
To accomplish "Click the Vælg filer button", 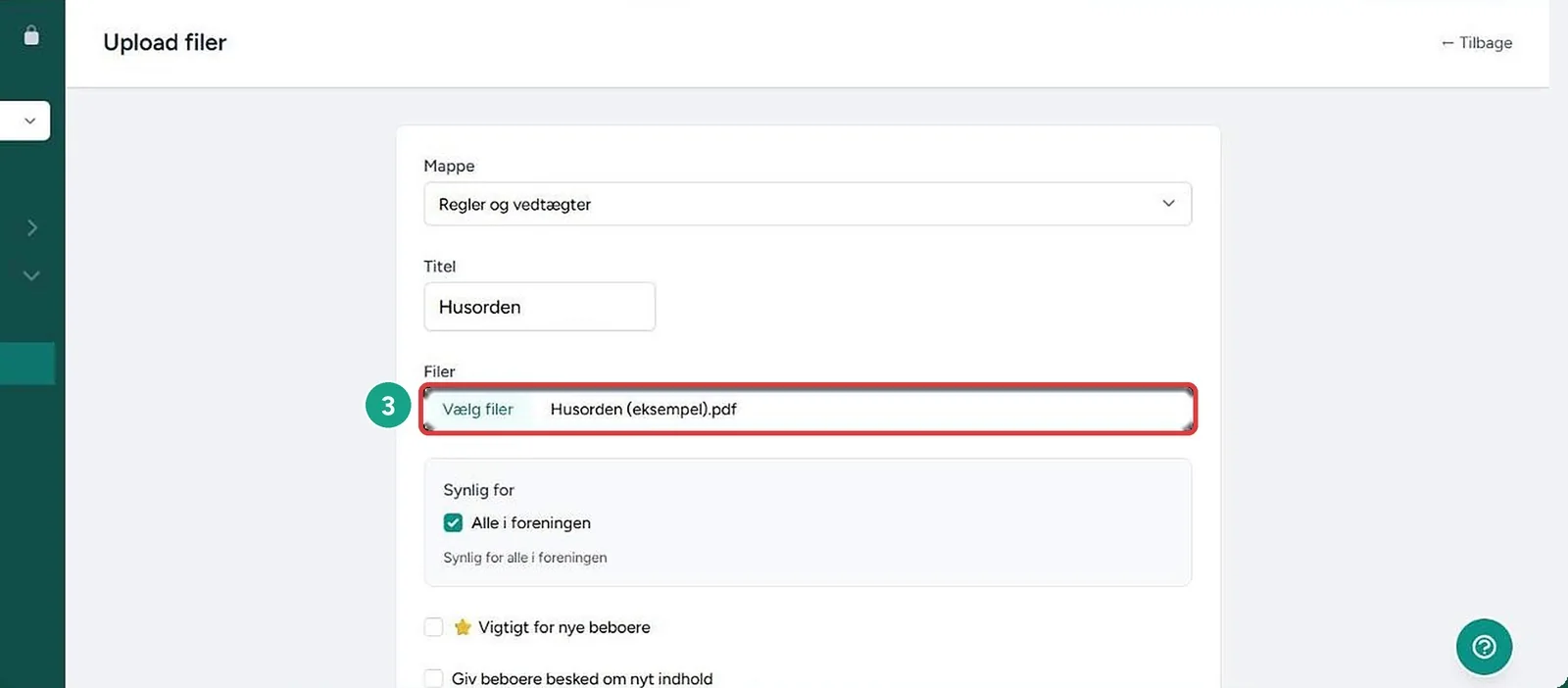I will [477, 410].
